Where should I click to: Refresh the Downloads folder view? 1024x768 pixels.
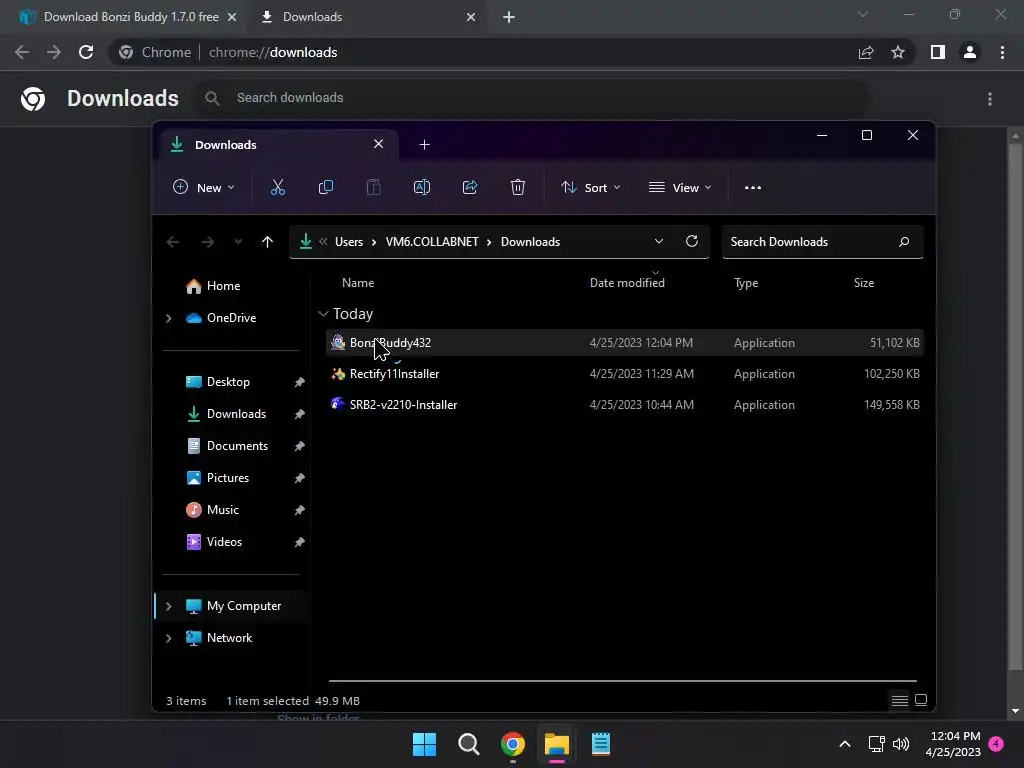692,241
